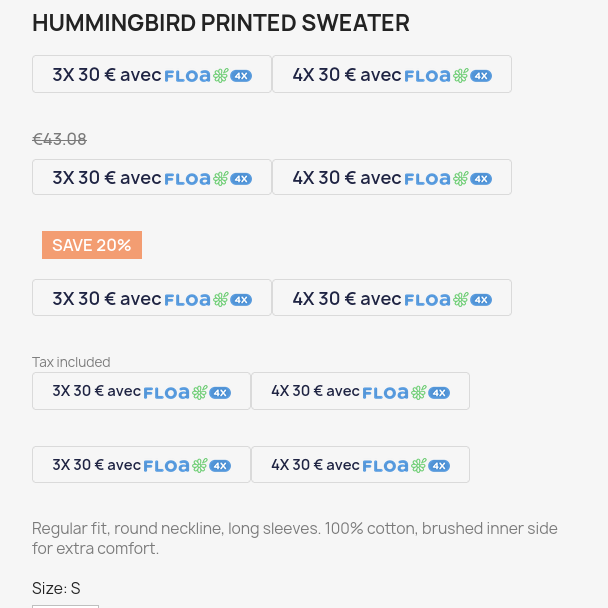The height and width of the screenshot is (608, 608).
Task: Click the green flower icon in the 4X button above the description
Action: point(419,466)
